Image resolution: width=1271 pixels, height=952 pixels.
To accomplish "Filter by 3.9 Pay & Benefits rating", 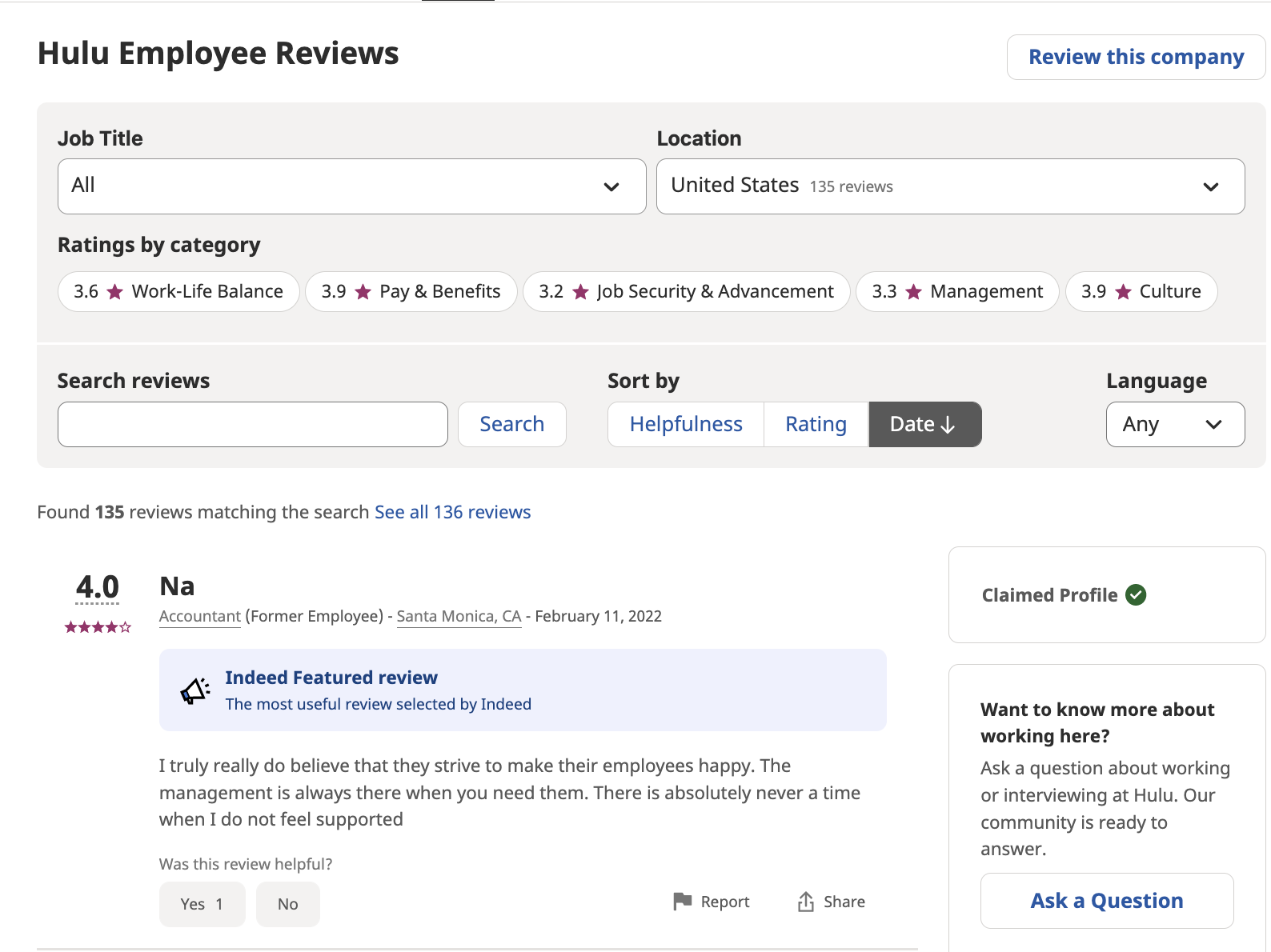I will [x=411, y=292].
